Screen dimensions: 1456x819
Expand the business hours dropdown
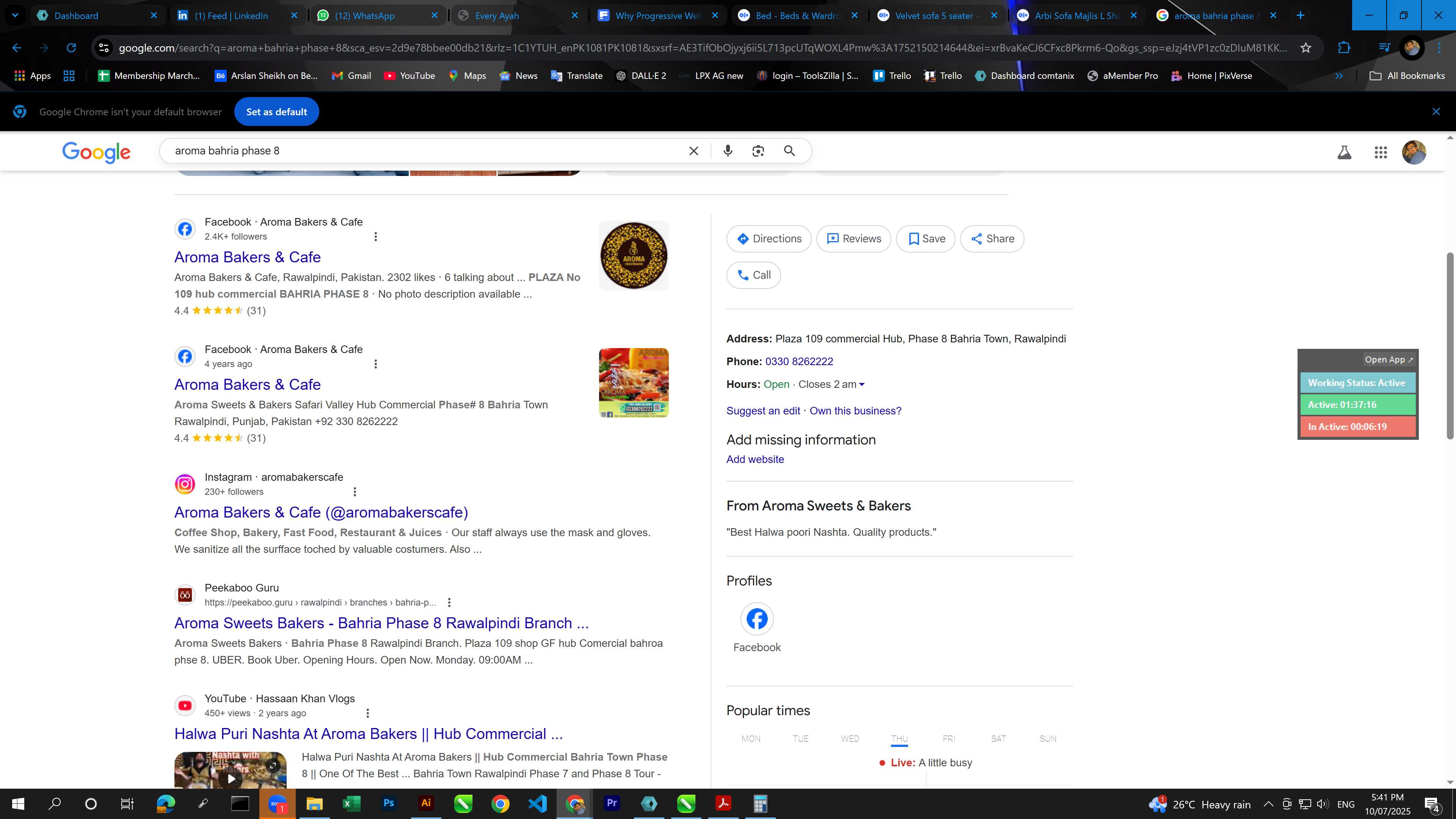(x=861, y=384)
